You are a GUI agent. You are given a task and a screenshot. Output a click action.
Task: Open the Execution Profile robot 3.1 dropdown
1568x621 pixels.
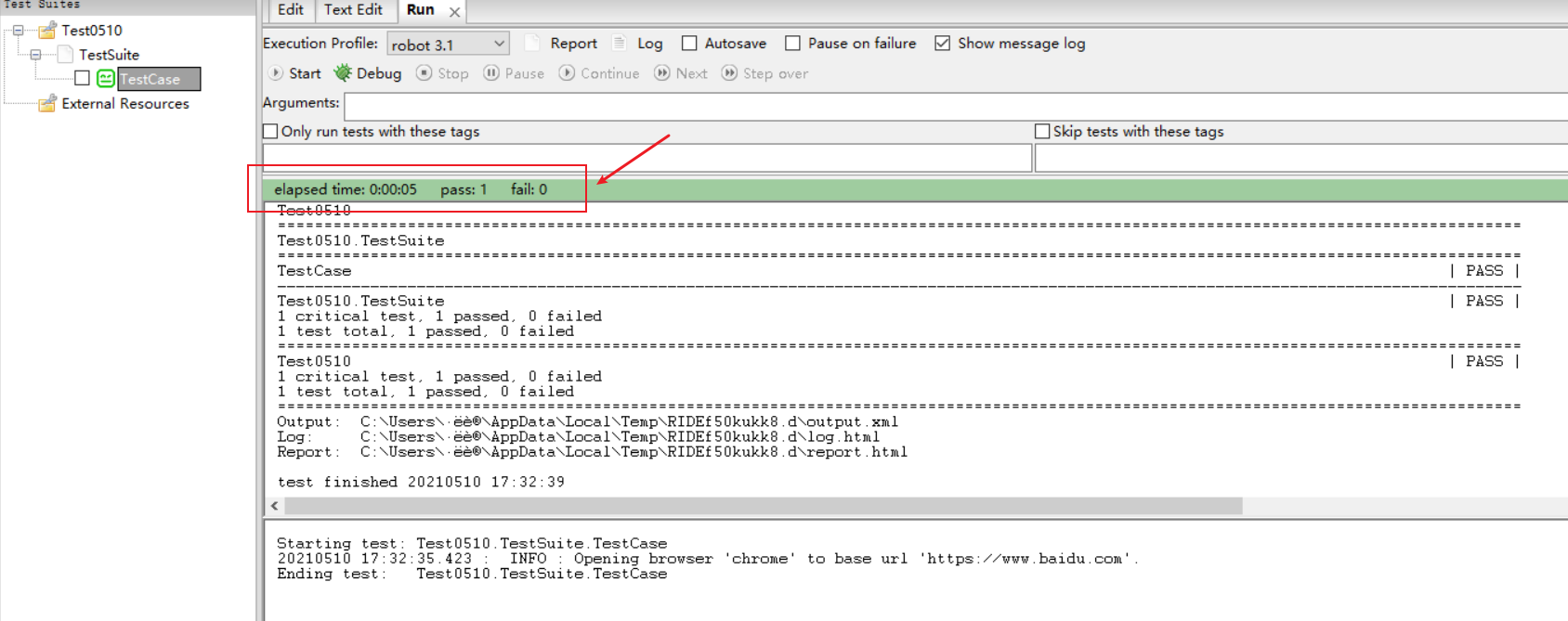click(448, 44)
